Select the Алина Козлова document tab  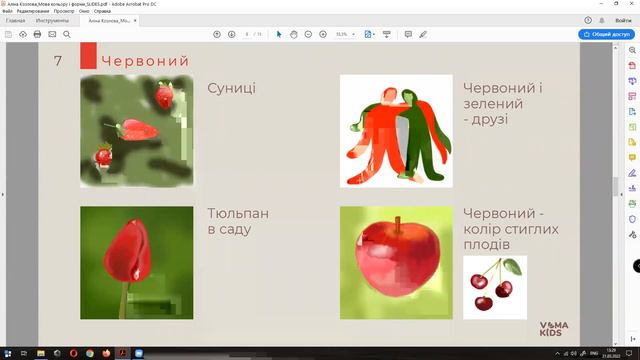pyautogui.click(x=109, y=20)
